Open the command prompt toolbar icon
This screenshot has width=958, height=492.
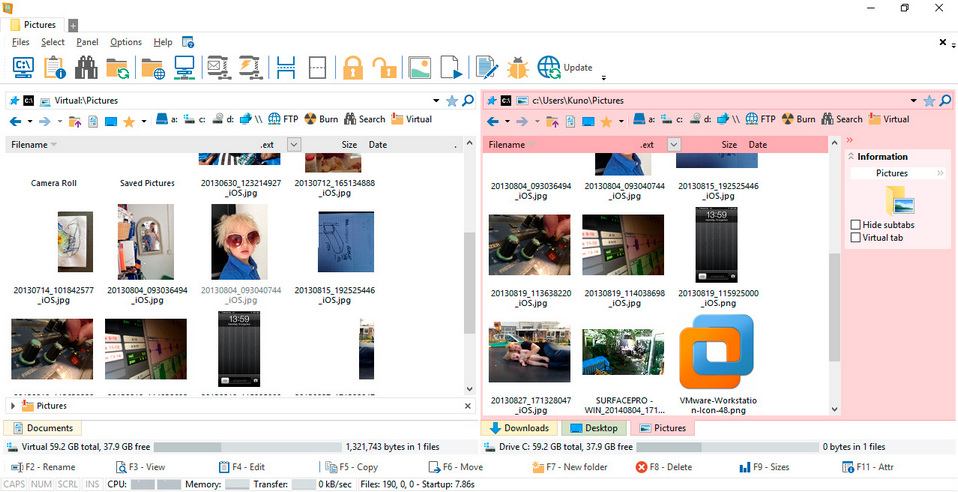(23, 67)
